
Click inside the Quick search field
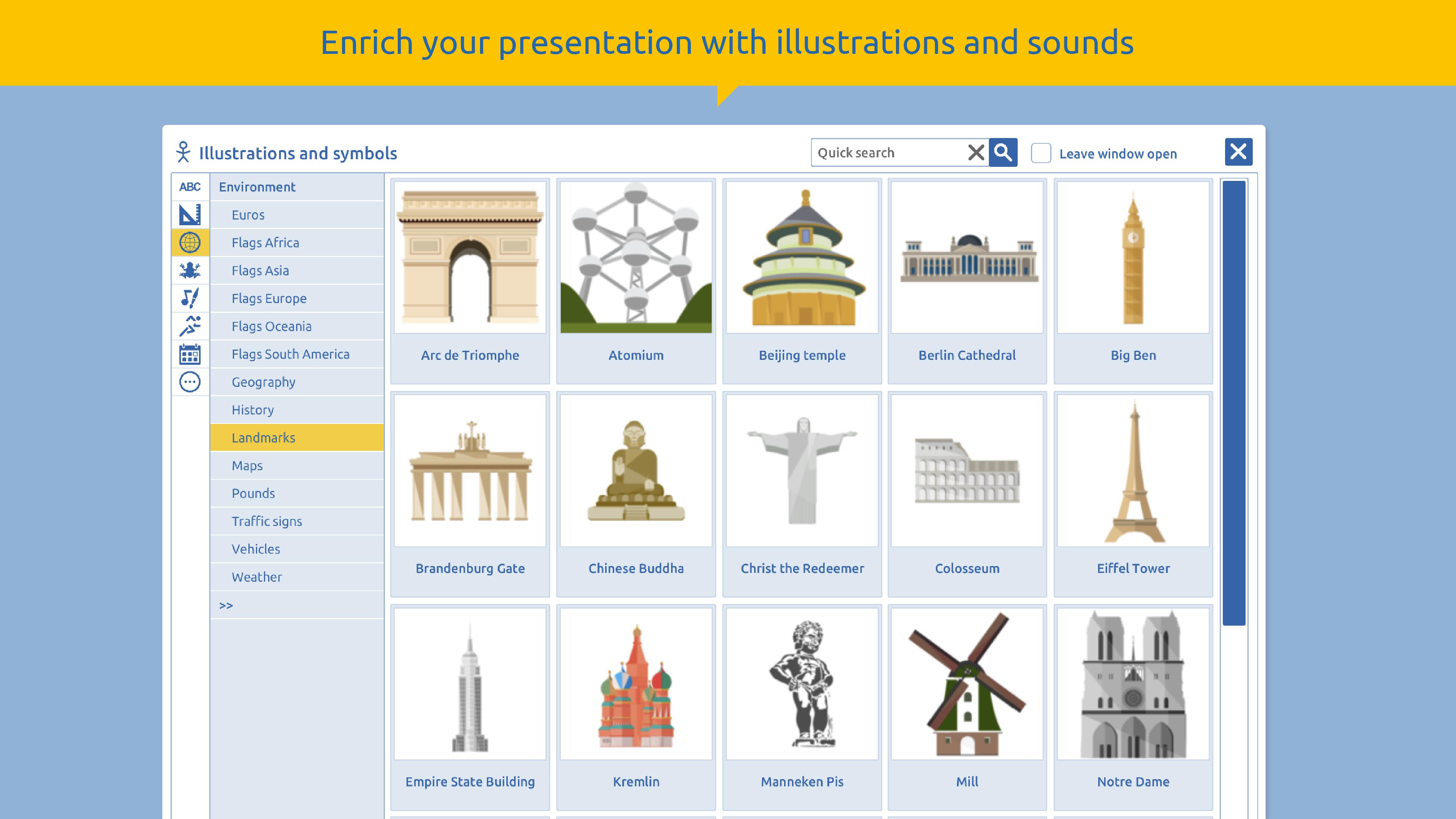click(887, 152)
